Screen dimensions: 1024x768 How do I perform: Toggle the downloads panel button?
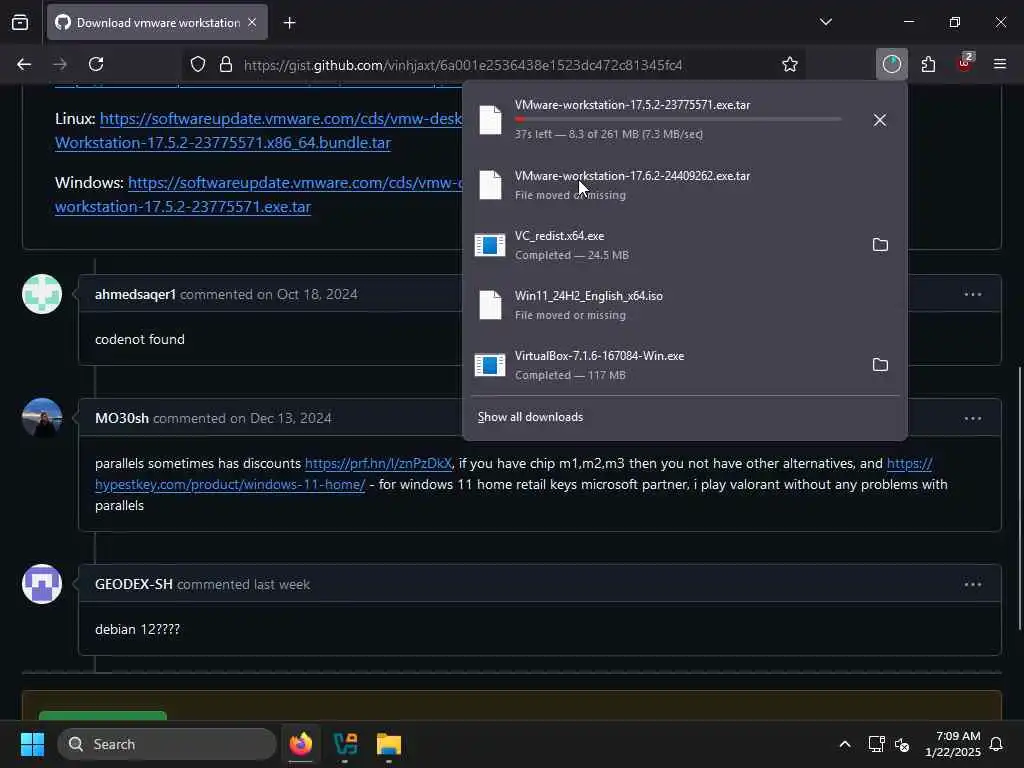(x=891, y=64)
